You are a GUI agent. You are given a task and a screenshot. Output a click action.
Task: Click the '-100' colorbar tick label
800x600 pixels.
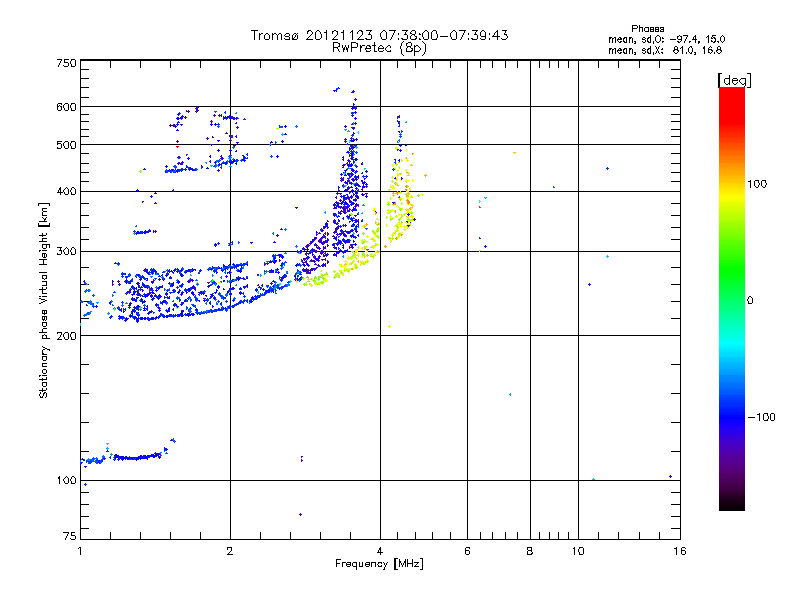[761, 417]
